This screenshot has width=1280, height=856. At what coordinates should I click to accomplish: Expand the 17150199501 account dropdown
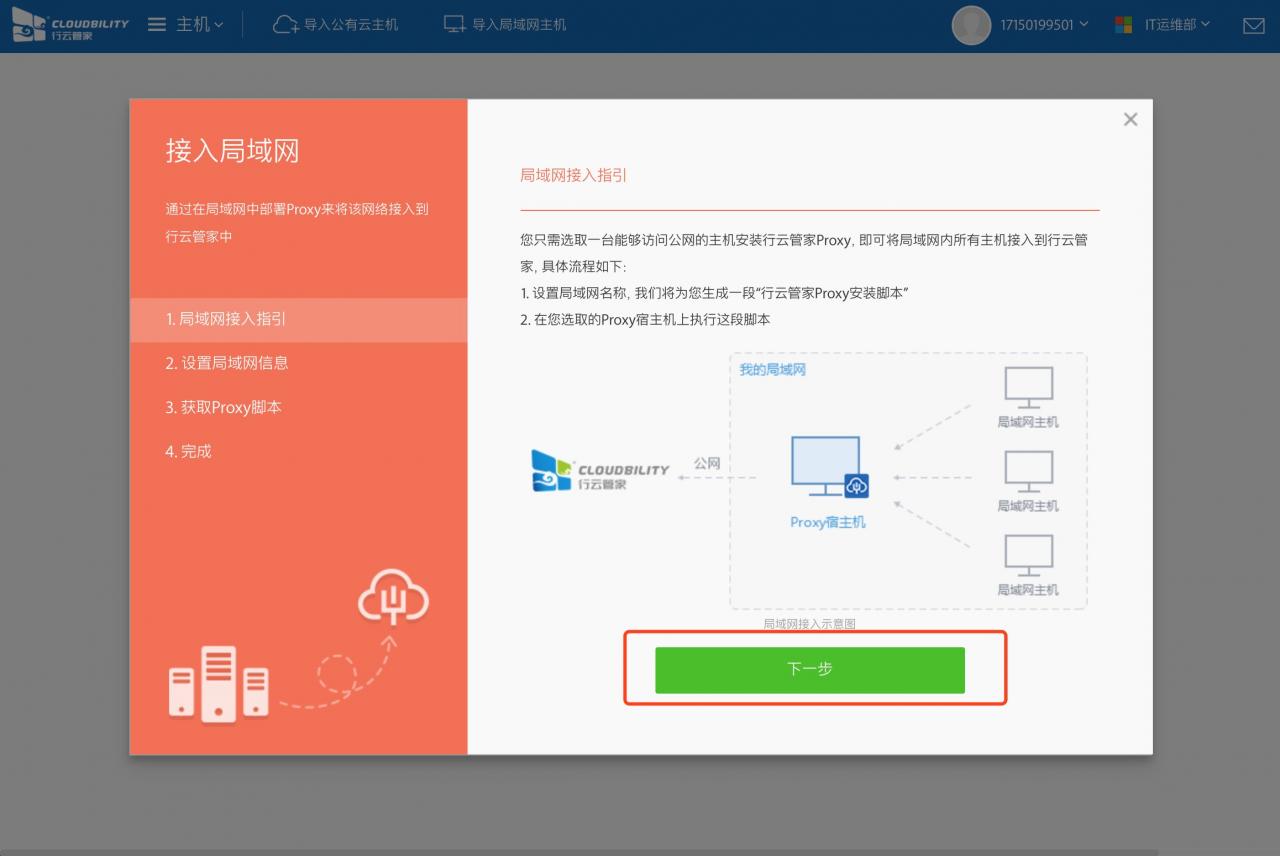point(1044,24)
